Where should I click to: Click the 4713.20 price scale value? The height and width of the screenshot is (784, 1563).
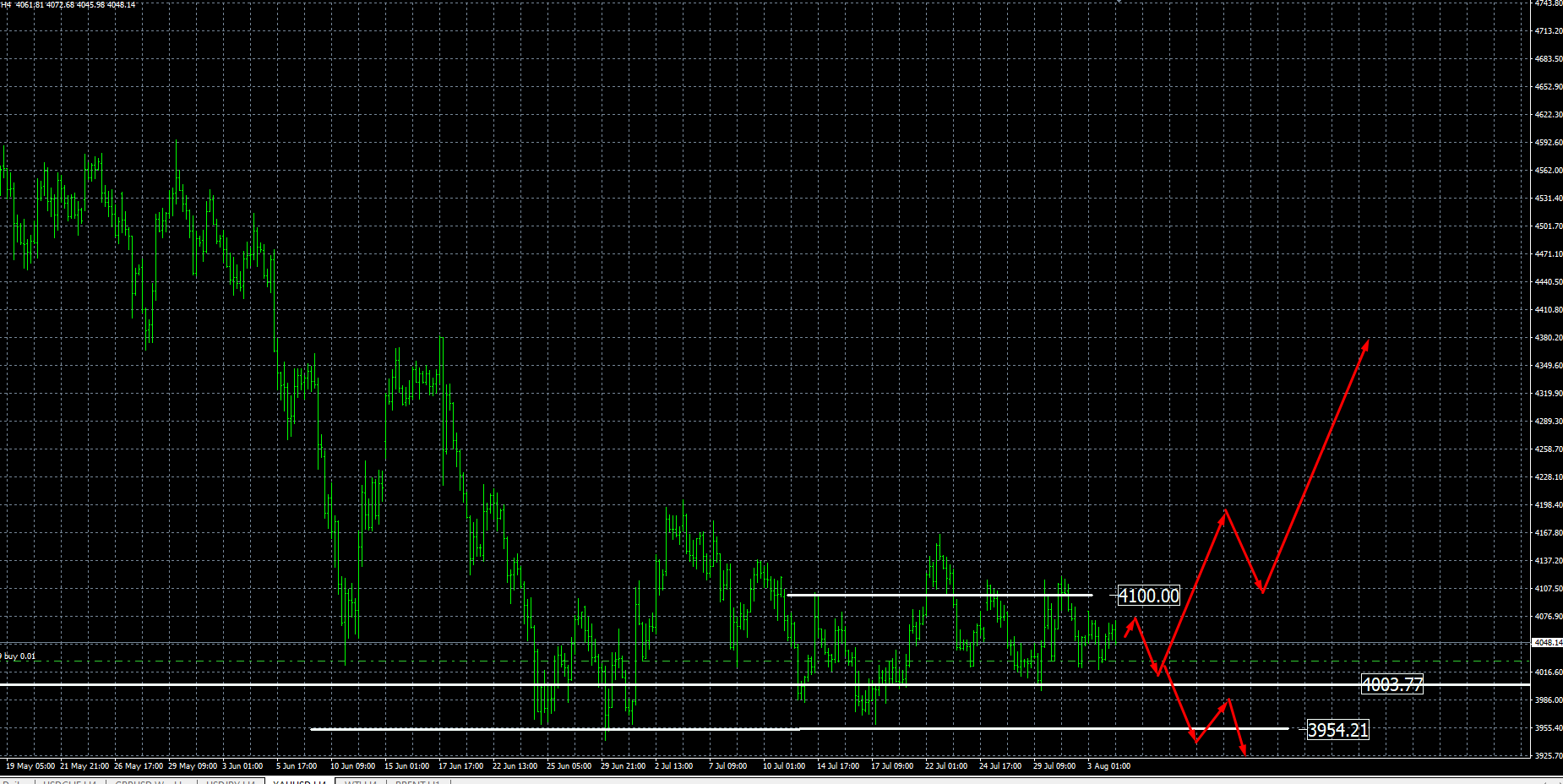(x=1548, y=30)
